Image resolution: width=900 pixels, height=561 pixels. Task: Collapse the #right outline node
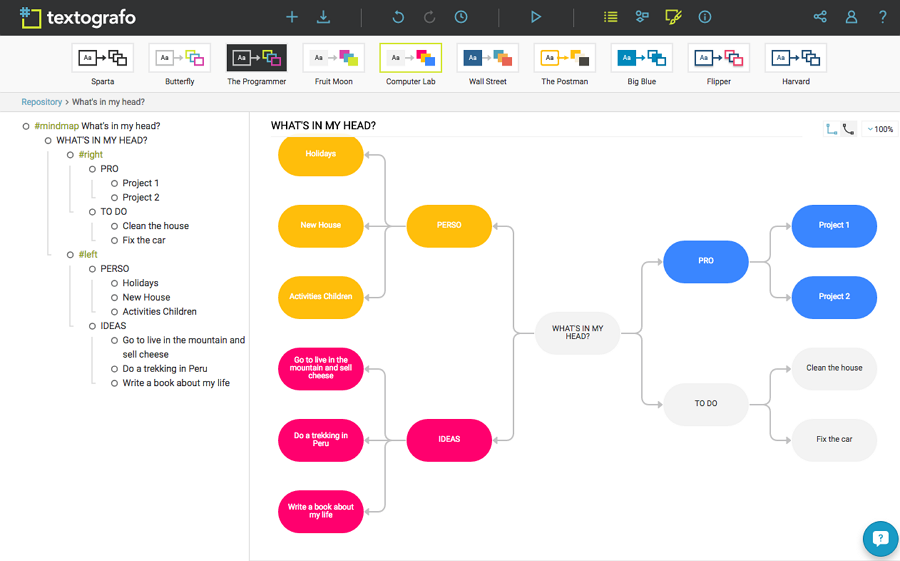[x=70, y=155]
